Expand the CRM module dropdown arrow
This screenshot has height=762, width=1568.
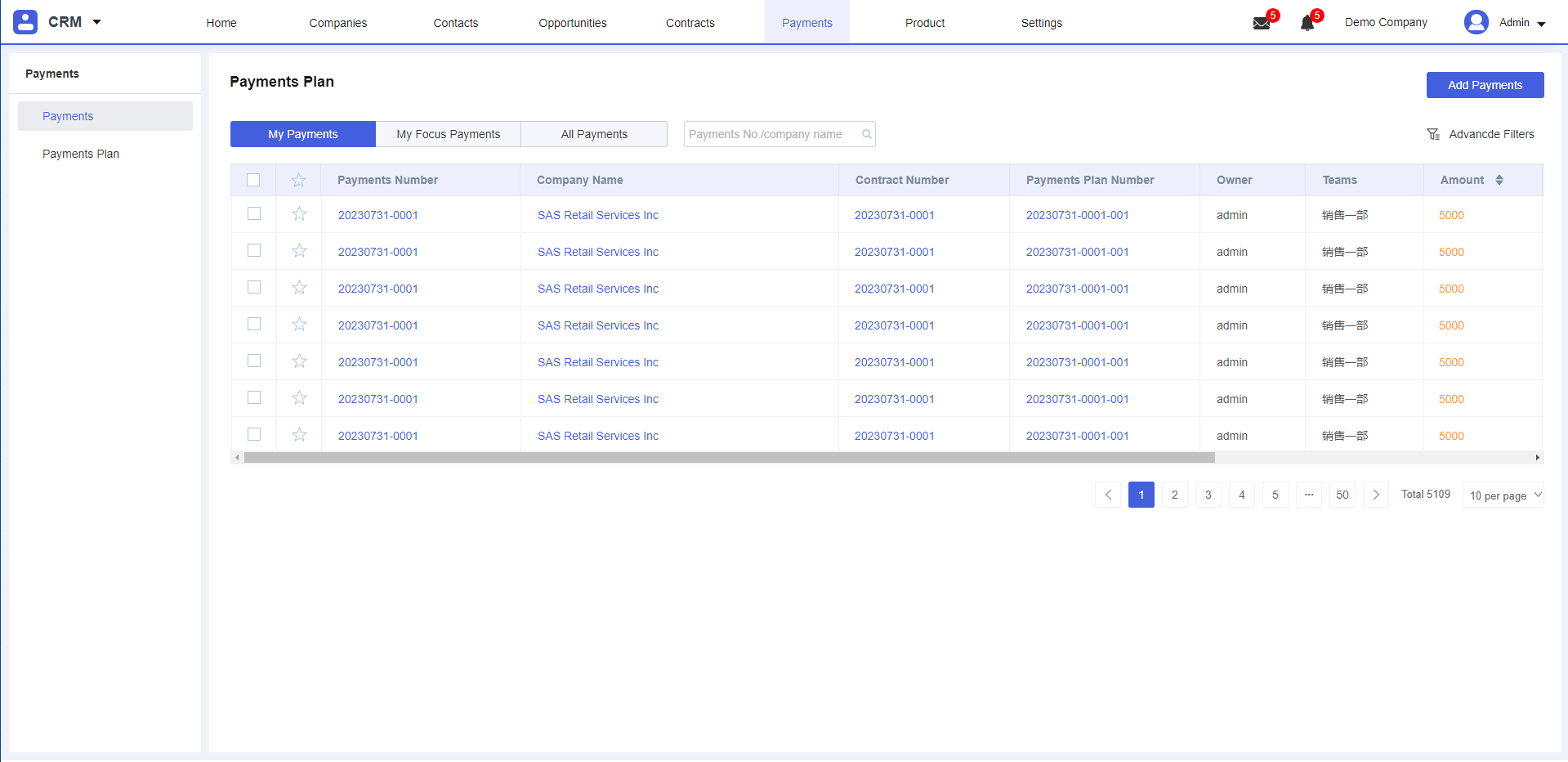[96, 22]
